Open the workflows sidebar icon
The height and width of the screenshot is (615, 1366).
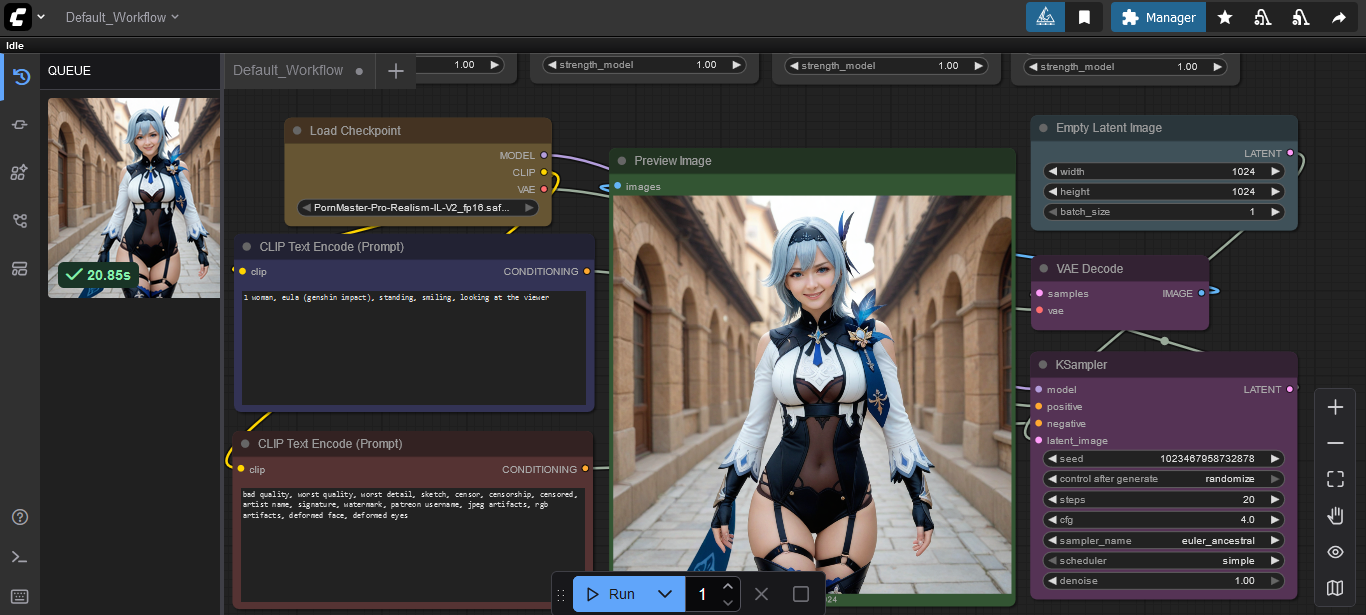point(20,221)
